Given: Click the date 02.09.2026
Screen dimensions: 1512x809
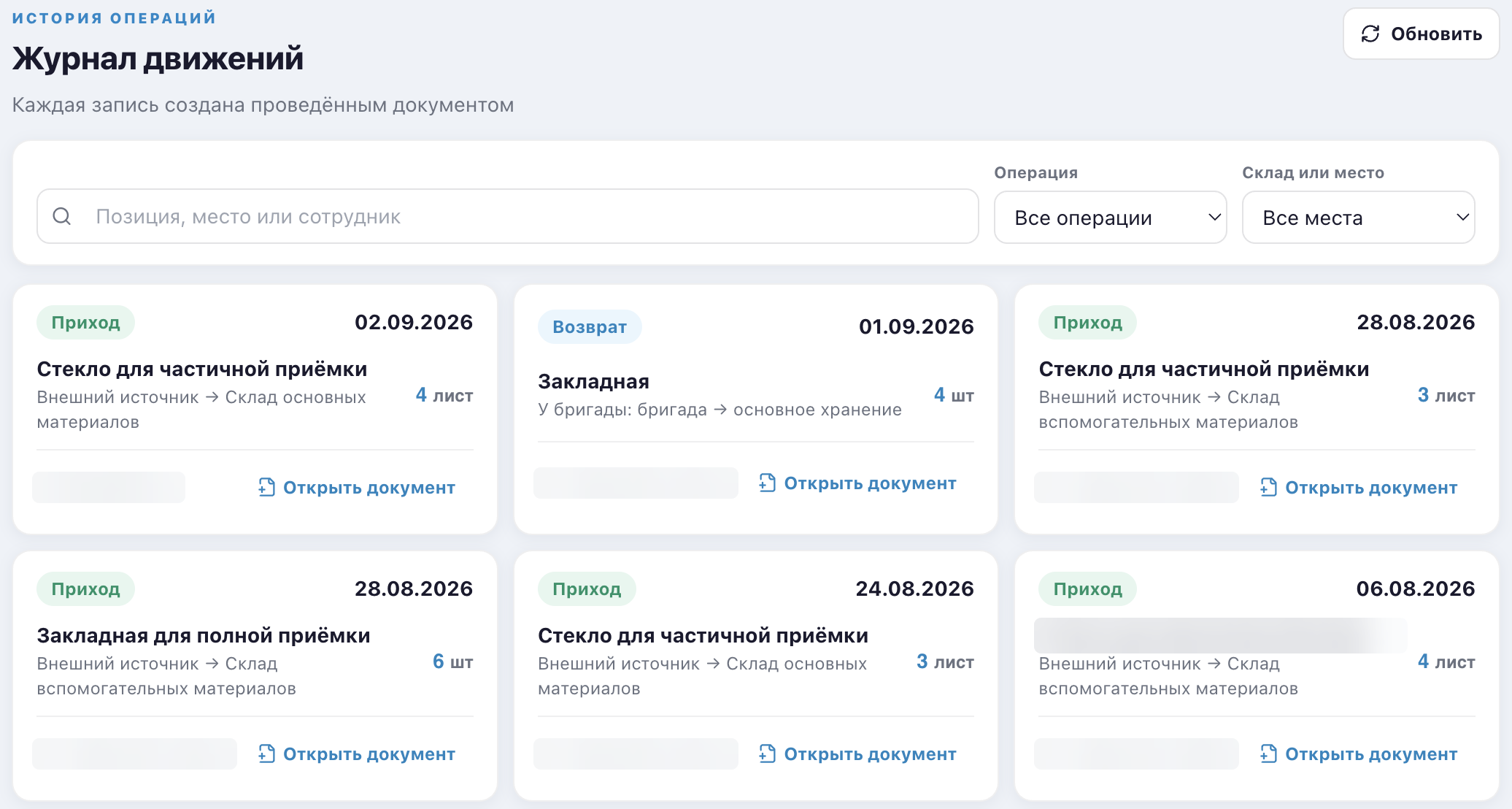Looking at the screenshot, I should (414, 323).
